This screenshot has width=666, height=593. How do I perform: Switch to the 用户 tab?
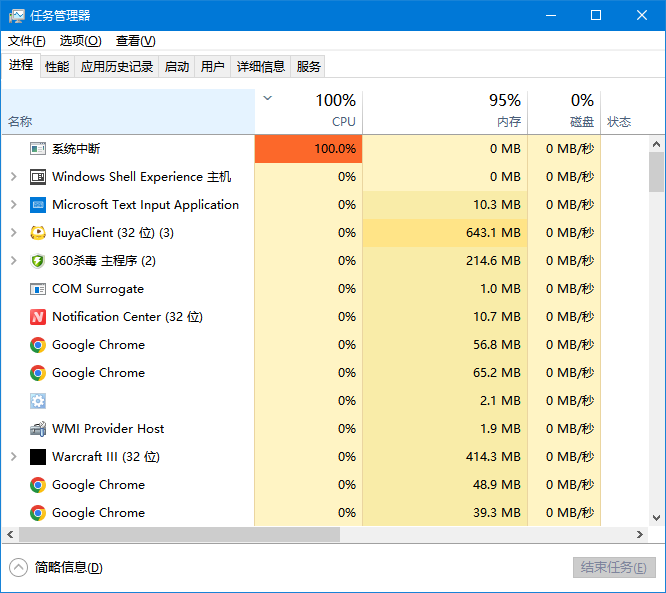click(x=212, y=67)
